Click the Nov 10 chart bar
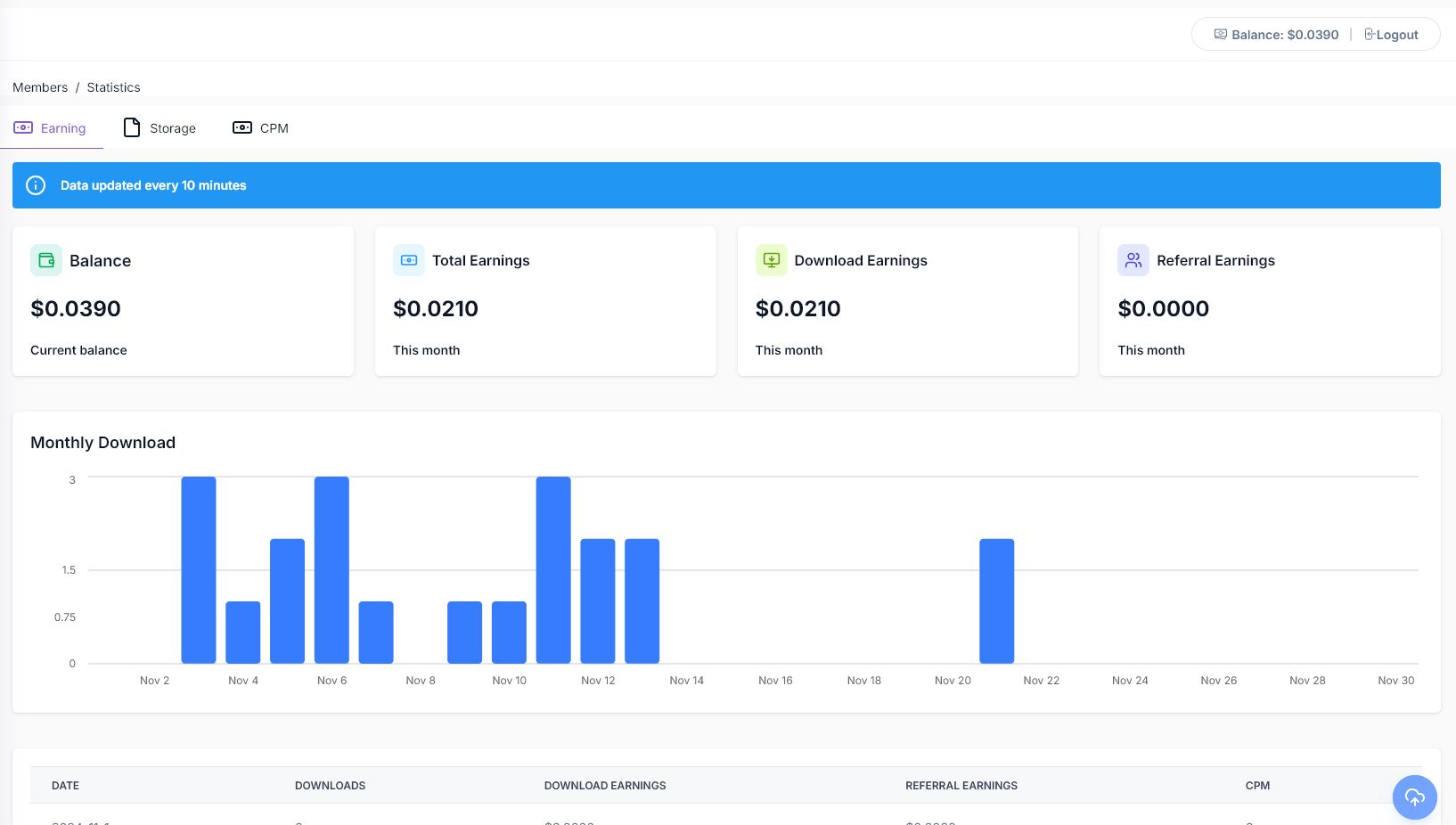This screenshot has width=1456, height=825. tap(509, 633)
